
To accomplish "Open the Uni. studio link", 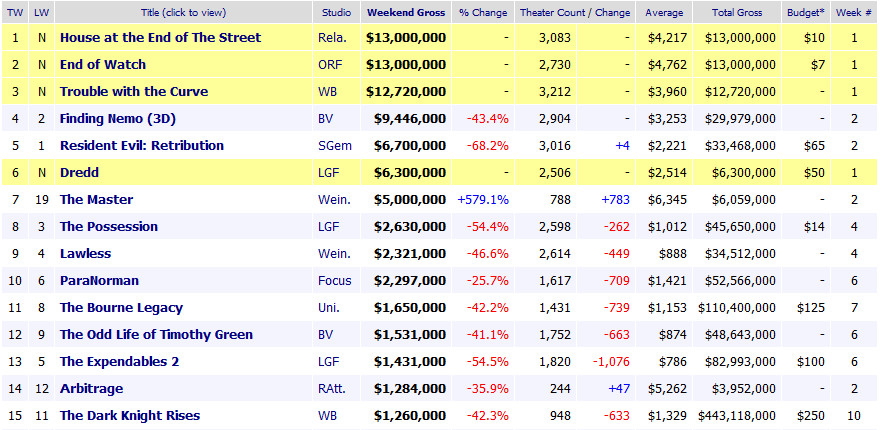I will coord(329,308).
